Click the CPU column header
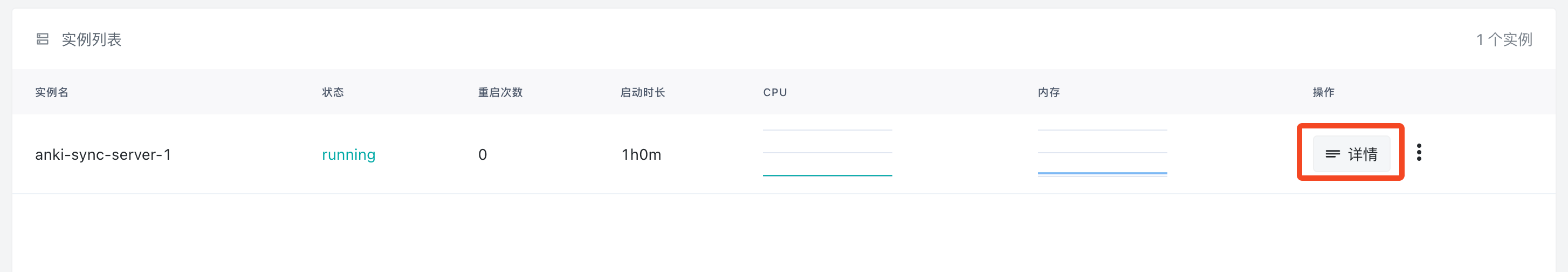The width and height of the screenshot is (1568, 272). 775,92
